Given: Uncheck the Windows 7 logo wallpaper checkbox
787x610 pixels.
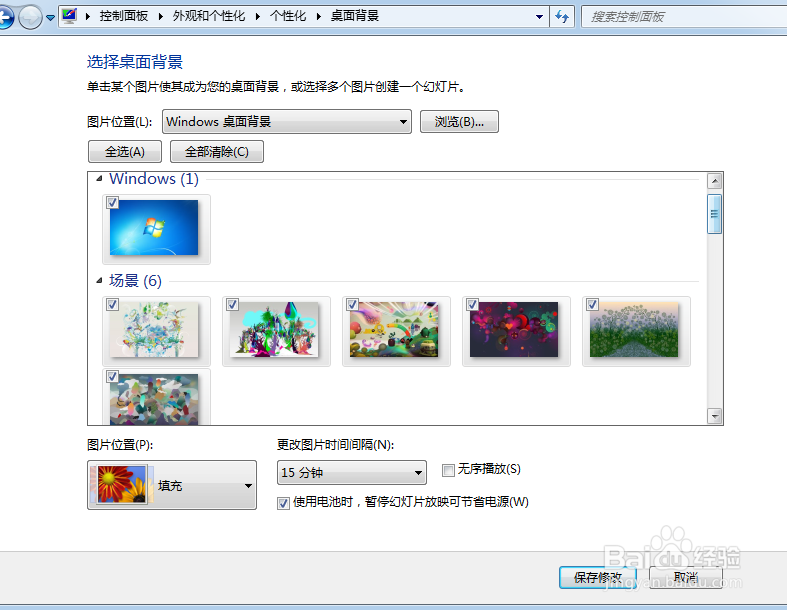Looking at the screenshot, I should [112, 202].
